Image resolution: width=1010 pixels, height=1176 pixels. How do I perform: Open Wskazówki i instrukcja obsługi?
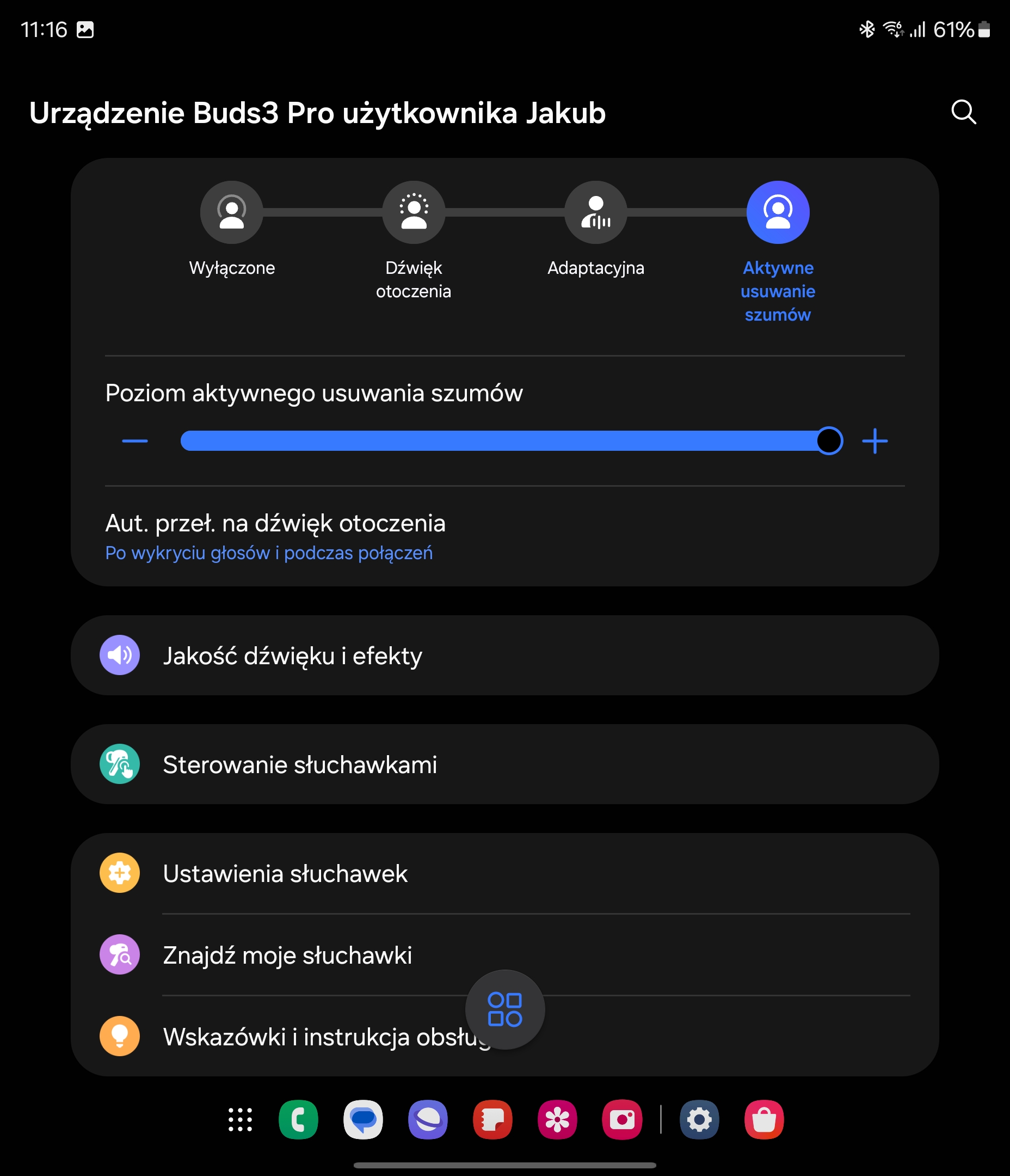pyautogui.click(x=504, y=1037)
